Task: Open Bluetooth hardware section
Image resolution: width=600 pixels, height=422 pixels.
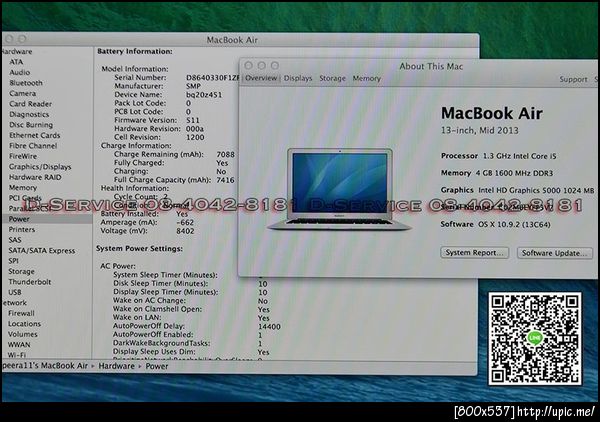Action: (26, 83)
